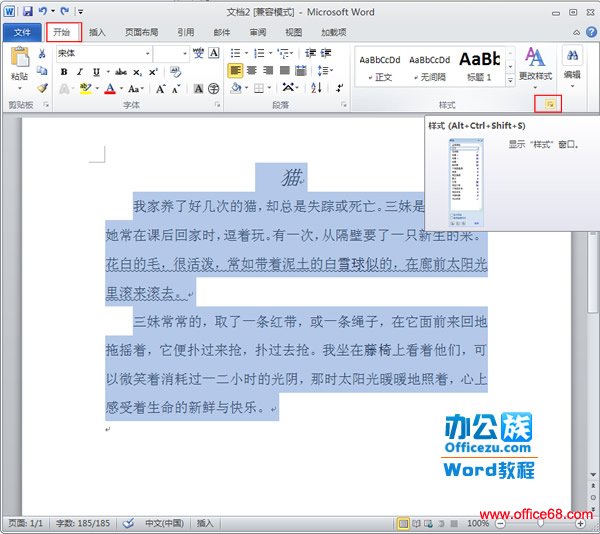
Task: Click the Undo arrow icon
Action: coord(42,11)
